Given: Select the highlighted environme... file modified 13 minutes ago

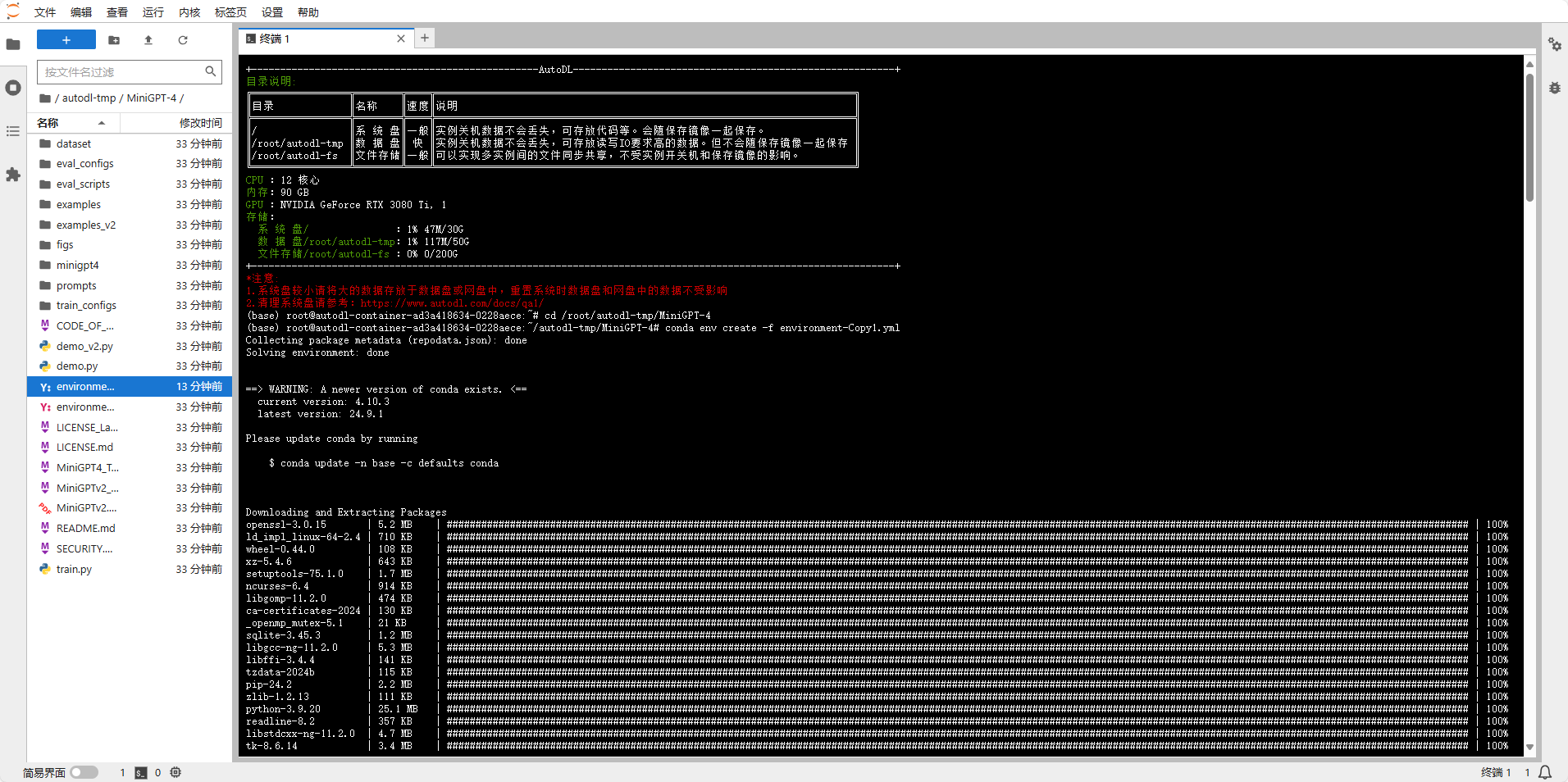Looking at the screenshot, I should (130, 387).
